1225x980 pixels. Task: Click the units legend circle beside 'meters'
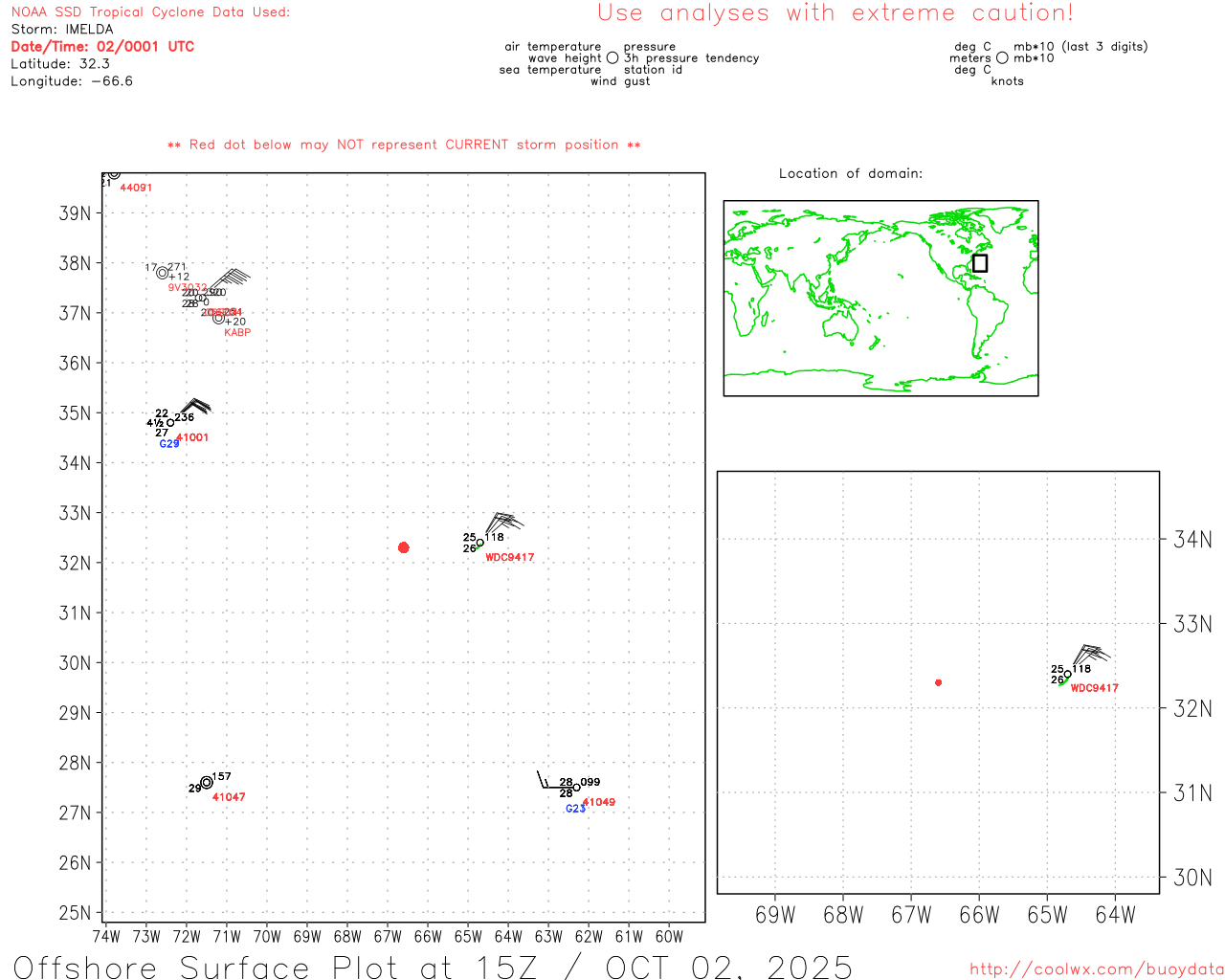pyautogui.click(x=1002, y=58)
